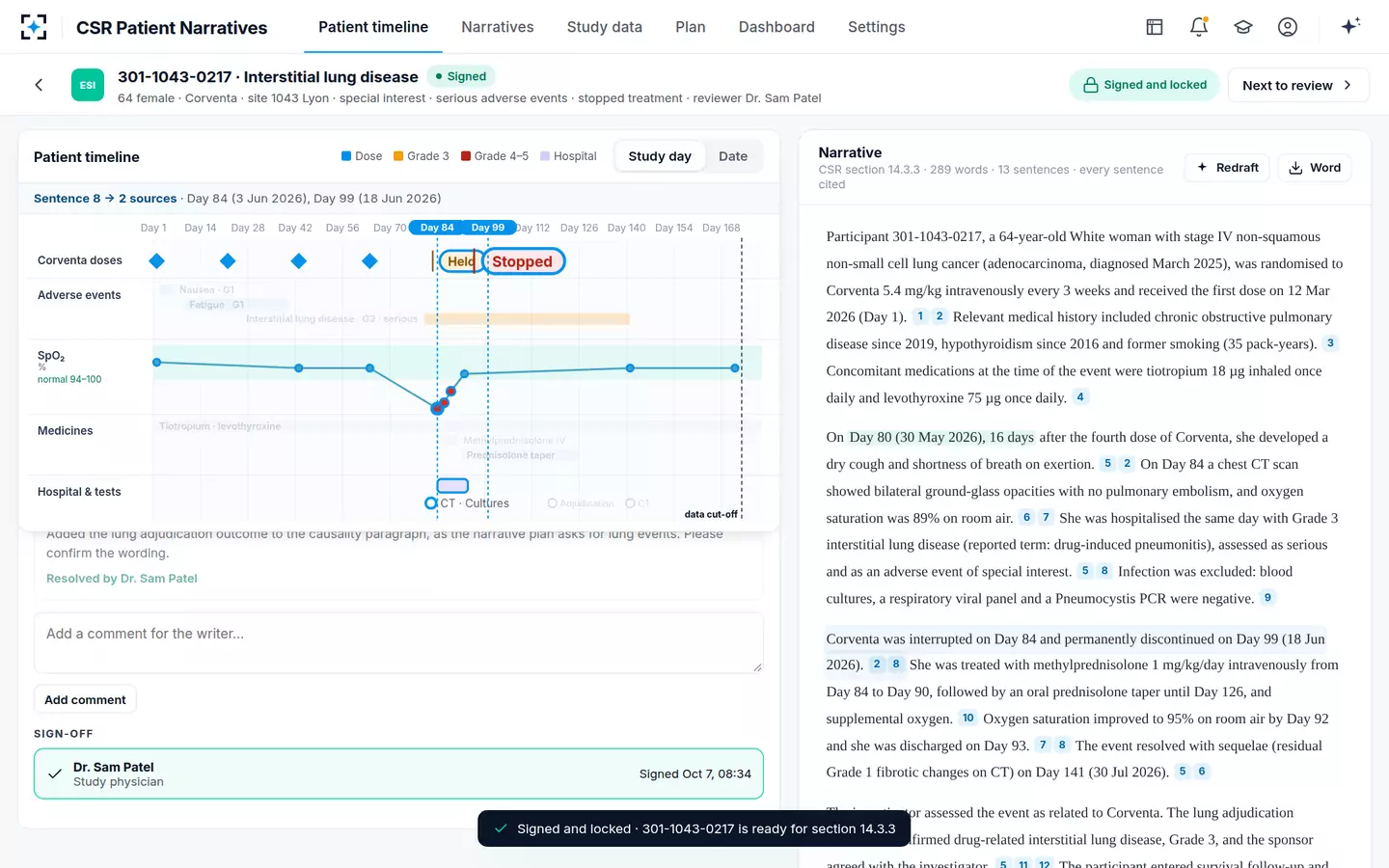Go back with the left arrow icon

pyautogui.click(x=39, y=85)
